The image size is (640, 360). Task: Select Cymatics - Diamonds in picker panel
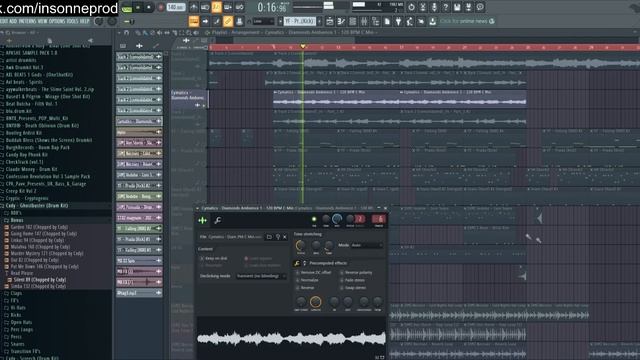click(x=139, y=121)
